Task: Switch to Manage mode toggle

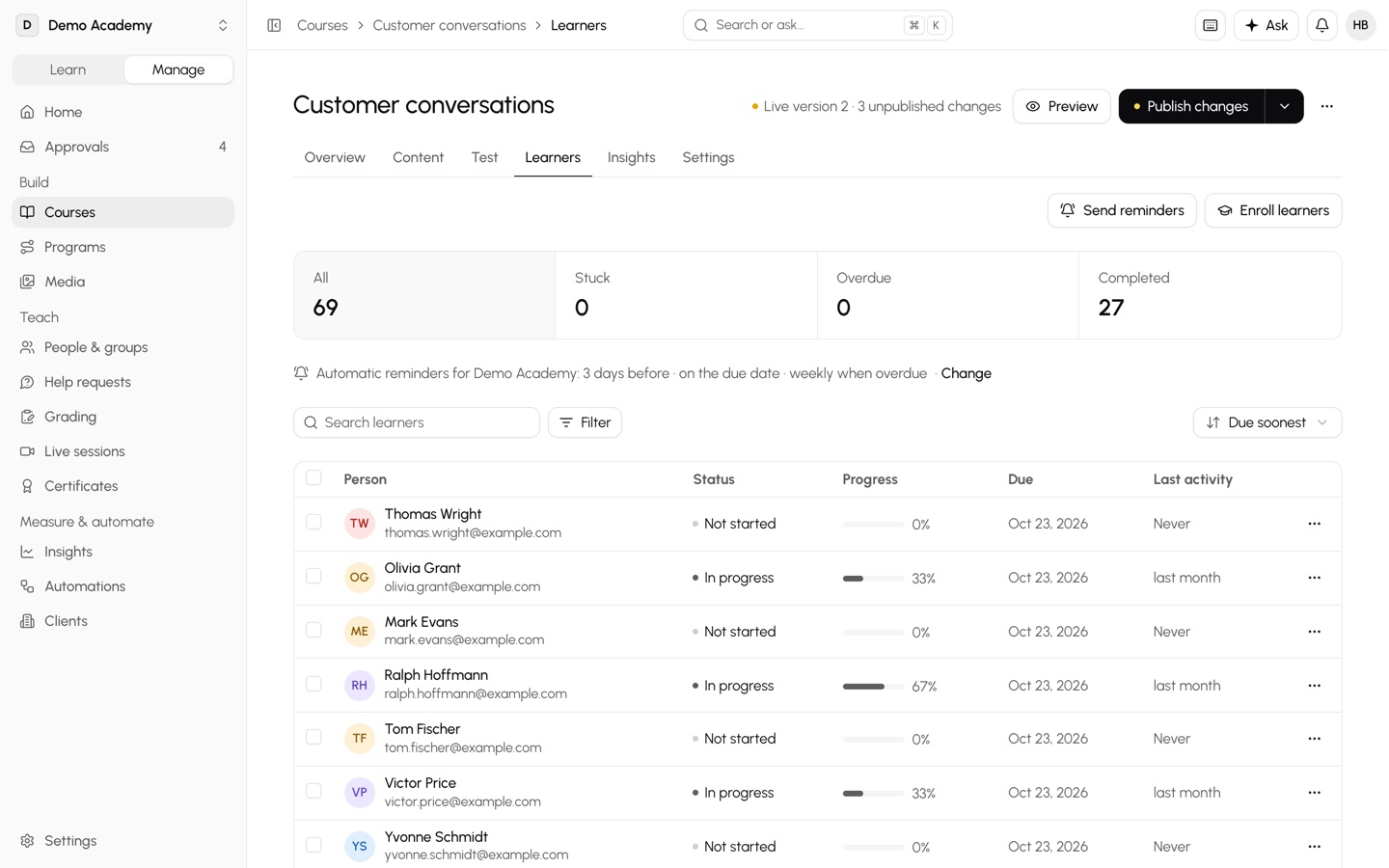Action: pos(178,69)
